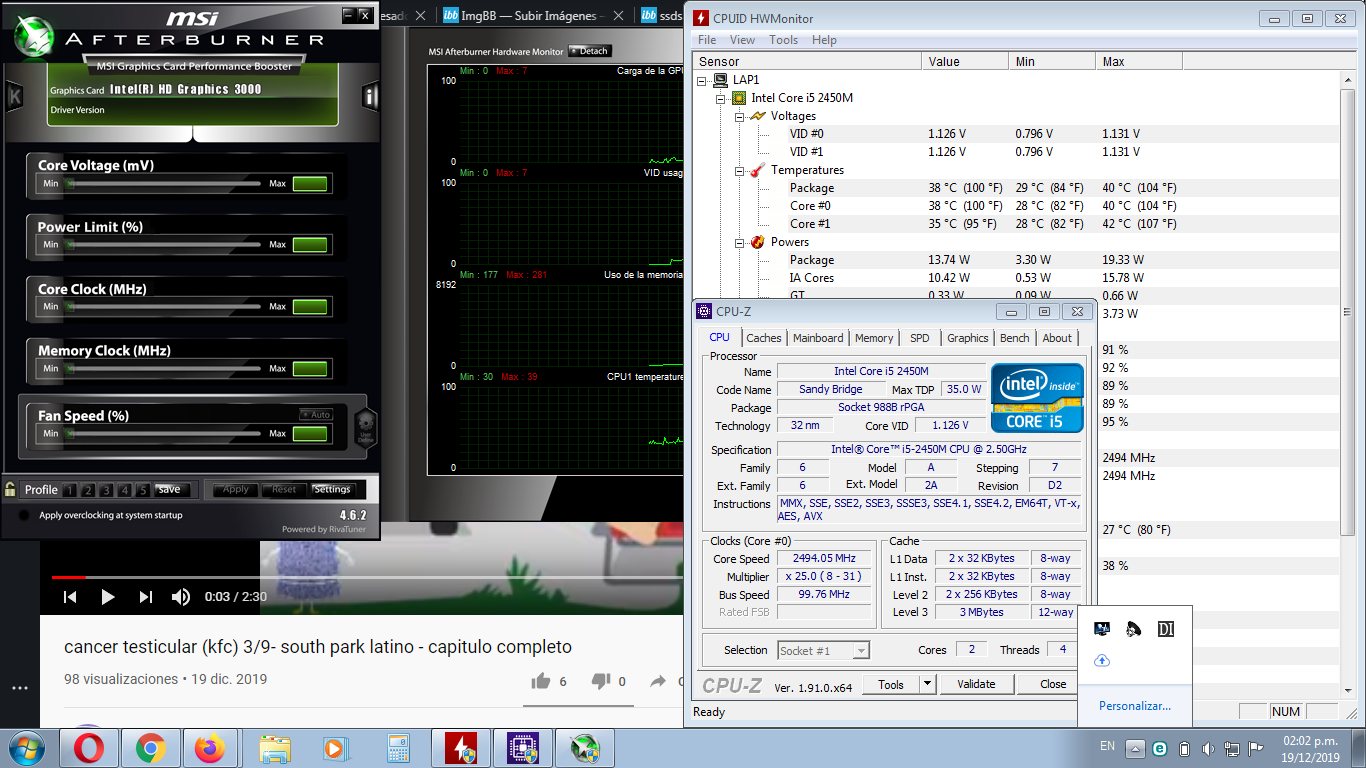Click the Fan Speed (%) slider track
This screenshot has width=1366, height=768.
point(164,434)
